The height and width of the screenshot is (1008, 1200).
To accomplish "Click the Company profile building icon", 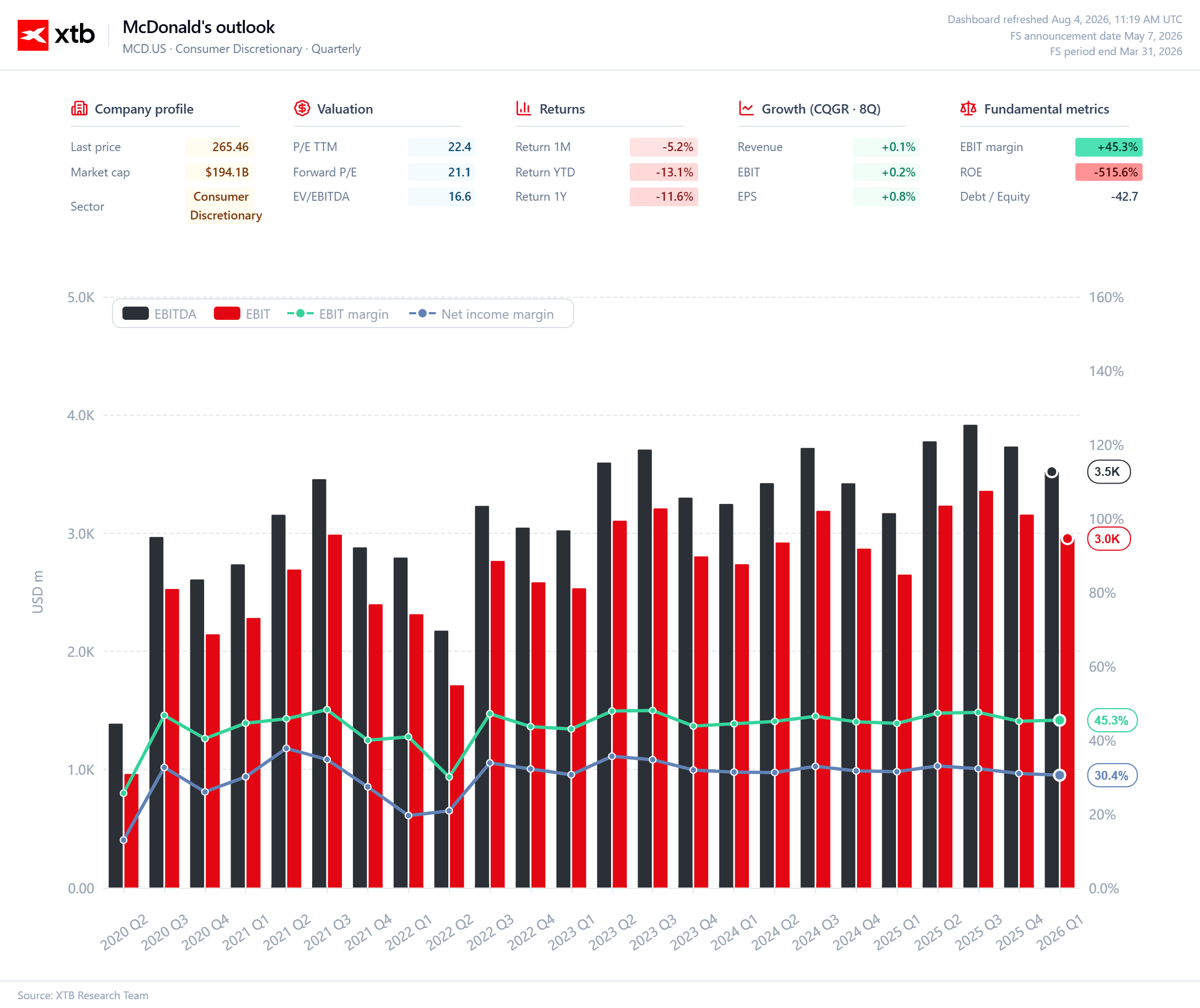I will click(x=79, y=109).
